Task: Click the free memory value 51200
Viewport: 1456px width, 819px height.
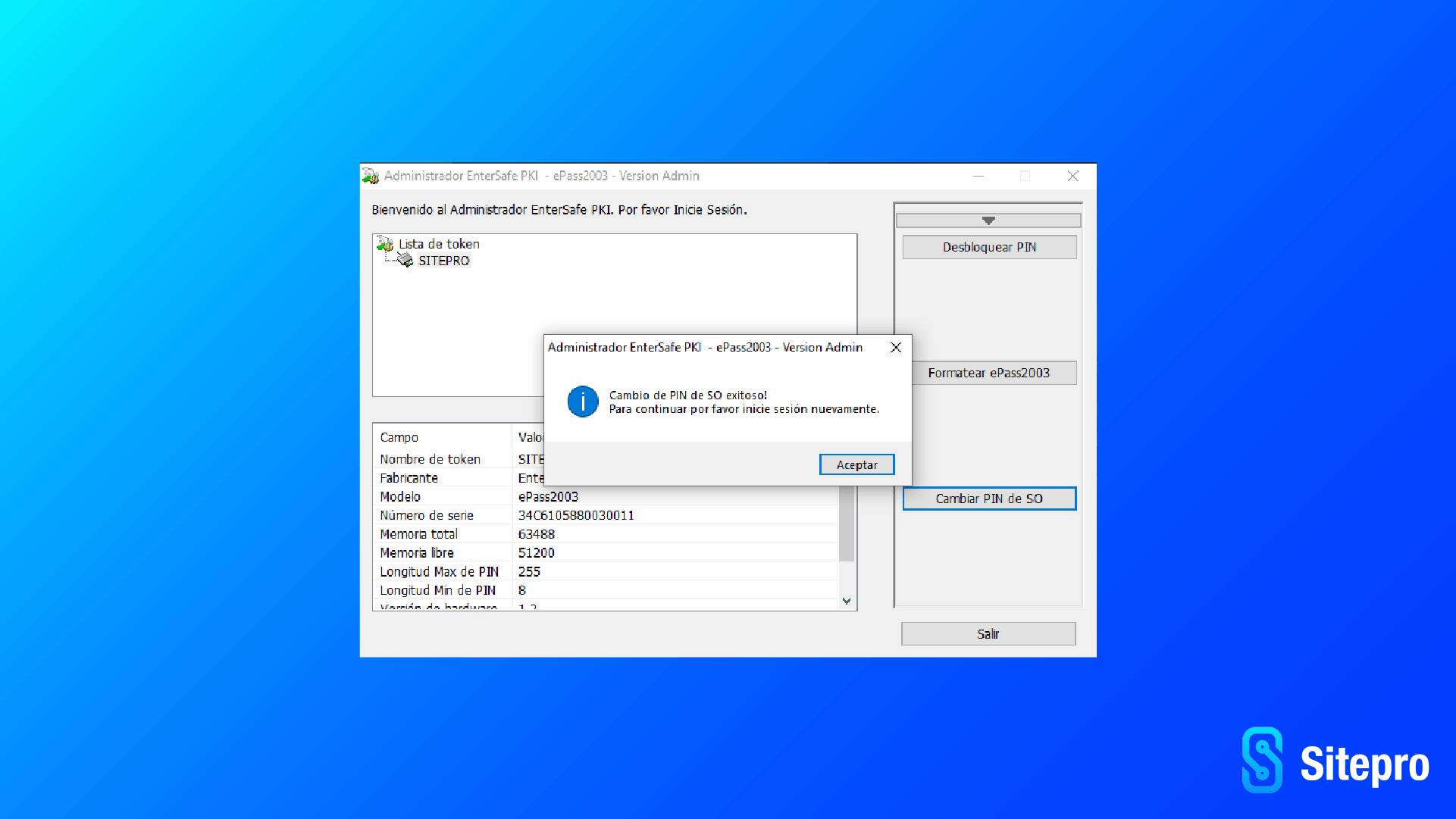Action: [x=537, y=553]
